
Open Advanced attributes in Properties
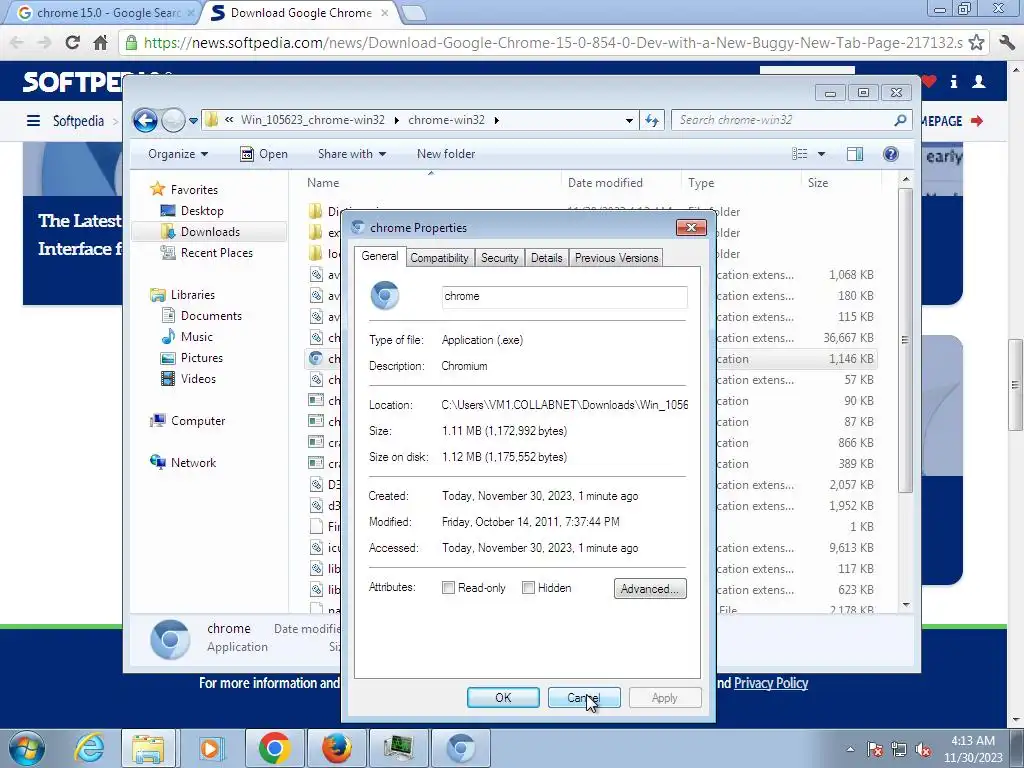coord(650,588)
